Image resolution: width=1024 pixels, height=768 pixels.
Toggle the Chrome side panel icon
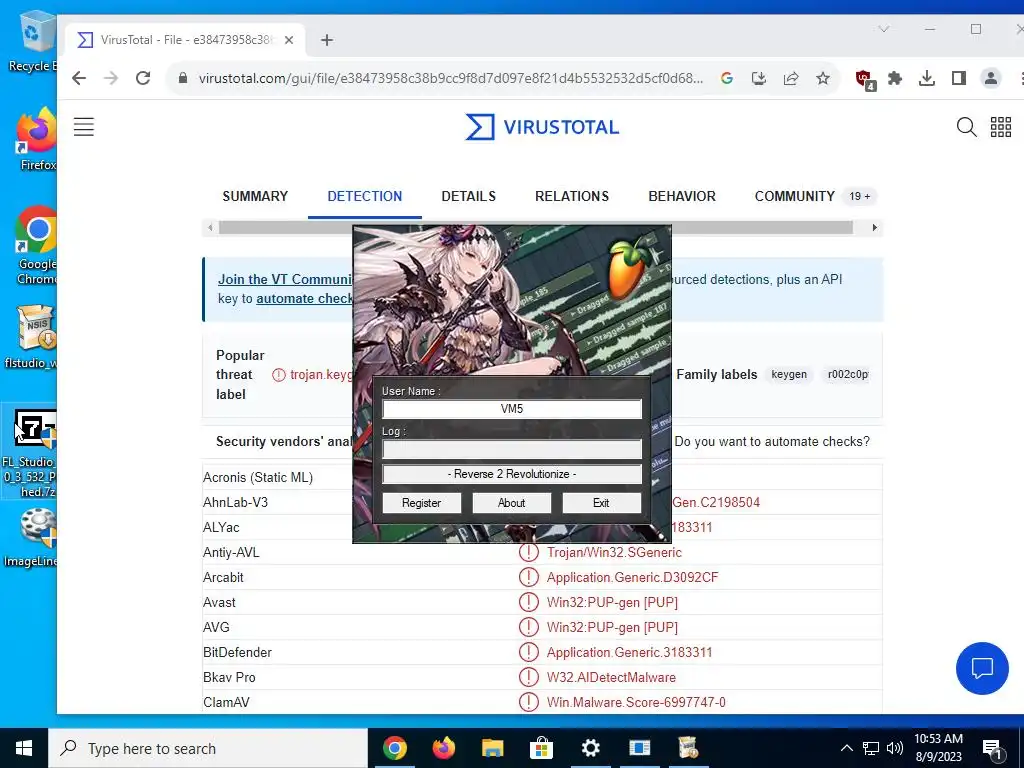(x=959, y=78)
